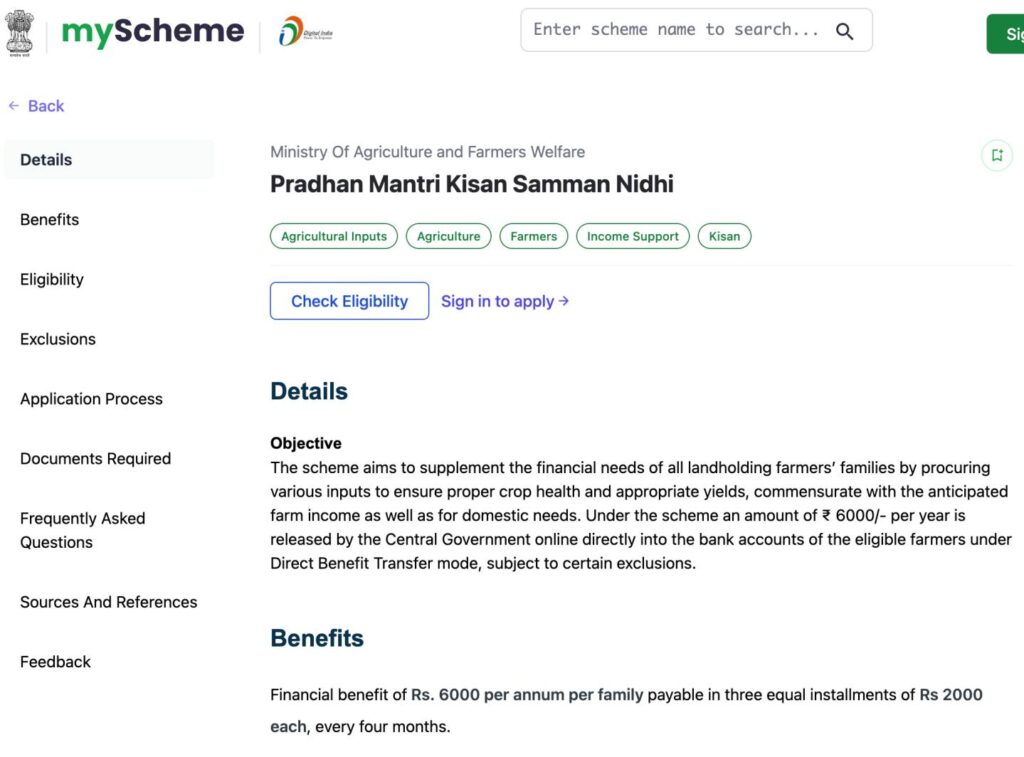Navigate to the Exclusions section
This screenshot has height=757, width=1024.
point(58,339)
